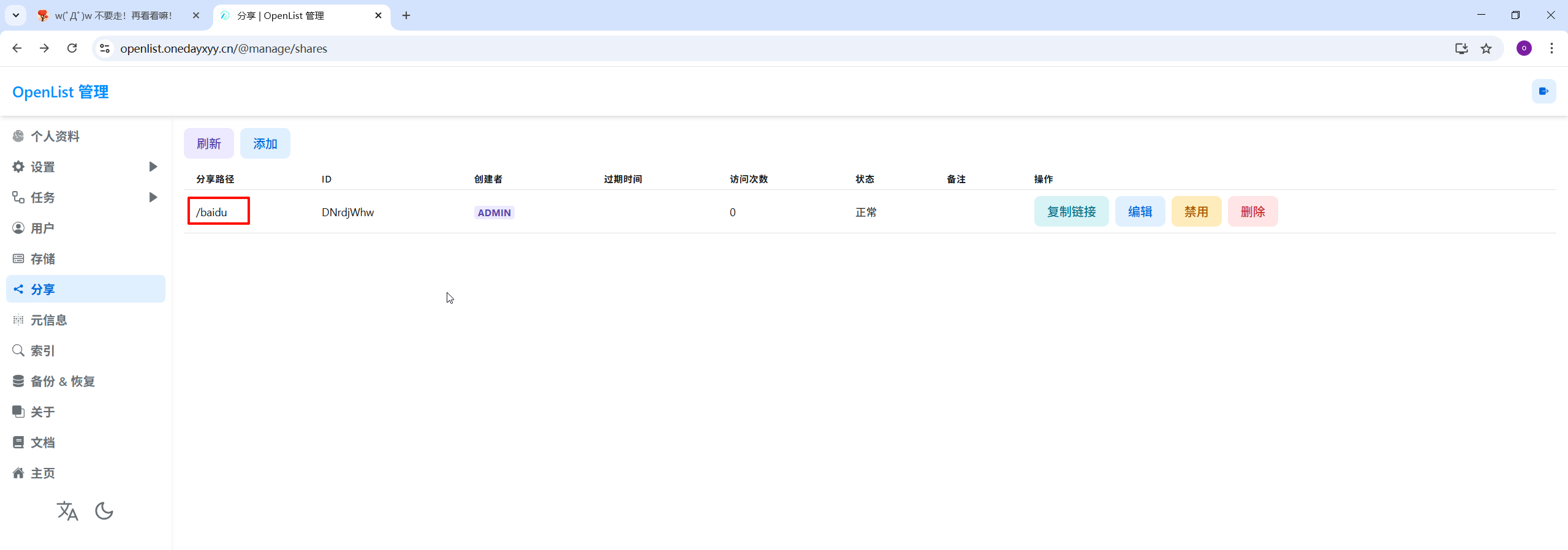Viewport: 1568px width, 550px height.
Task: Click the logout icon at top right
Action: [1543, 91]
